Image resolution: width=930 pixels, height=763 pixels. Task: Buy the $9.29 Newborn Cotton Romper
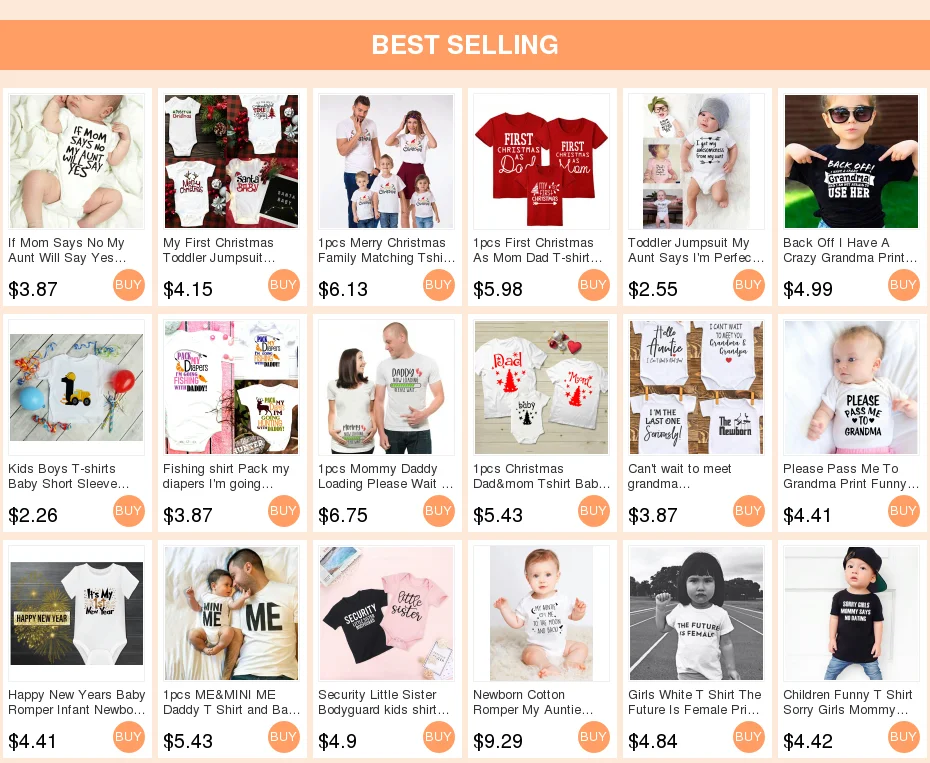[594, 737]
